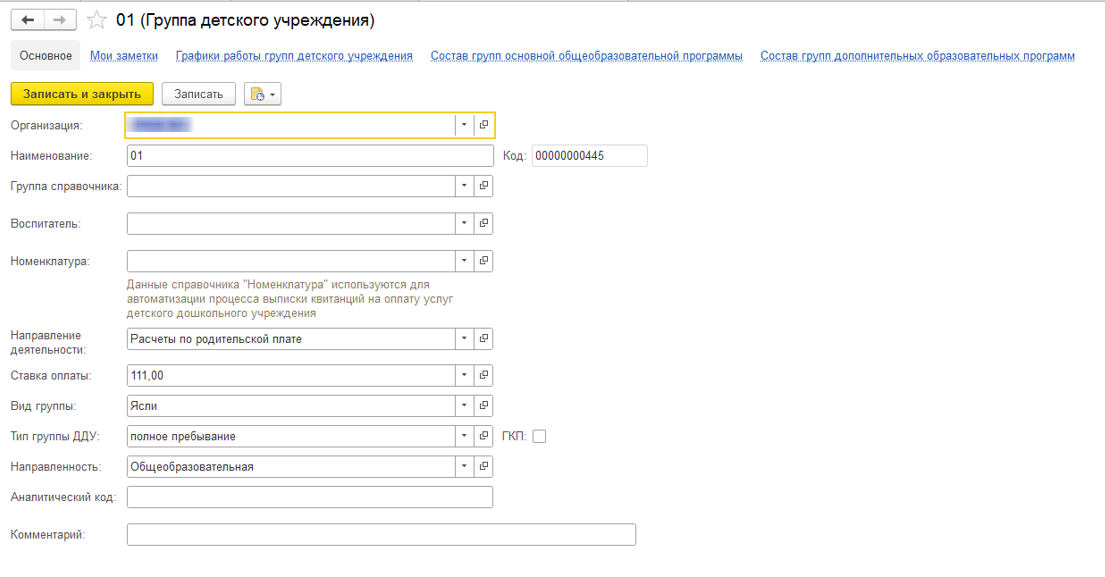
Task: Click open icon beside Ставка оплаты field
Action: (x=484, y=376)
